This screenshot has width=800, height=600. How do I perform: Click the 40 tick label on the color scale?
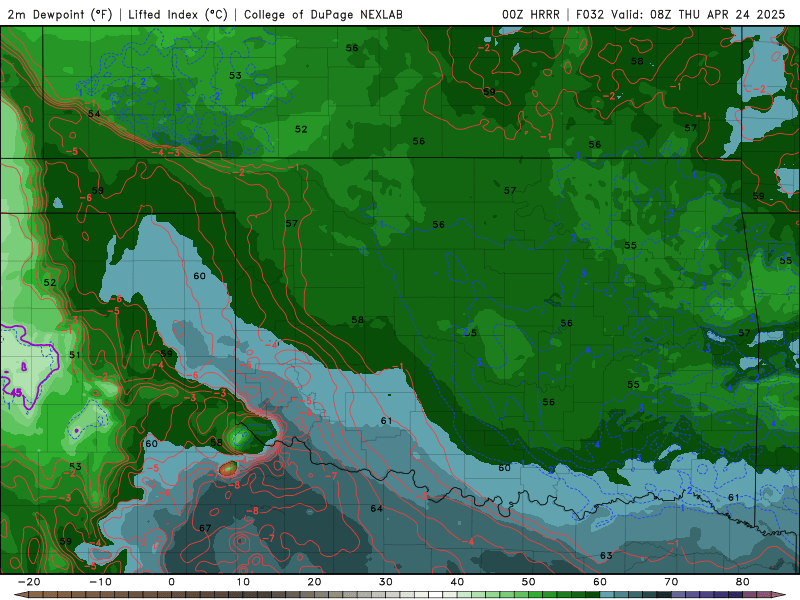coord(457,582)
